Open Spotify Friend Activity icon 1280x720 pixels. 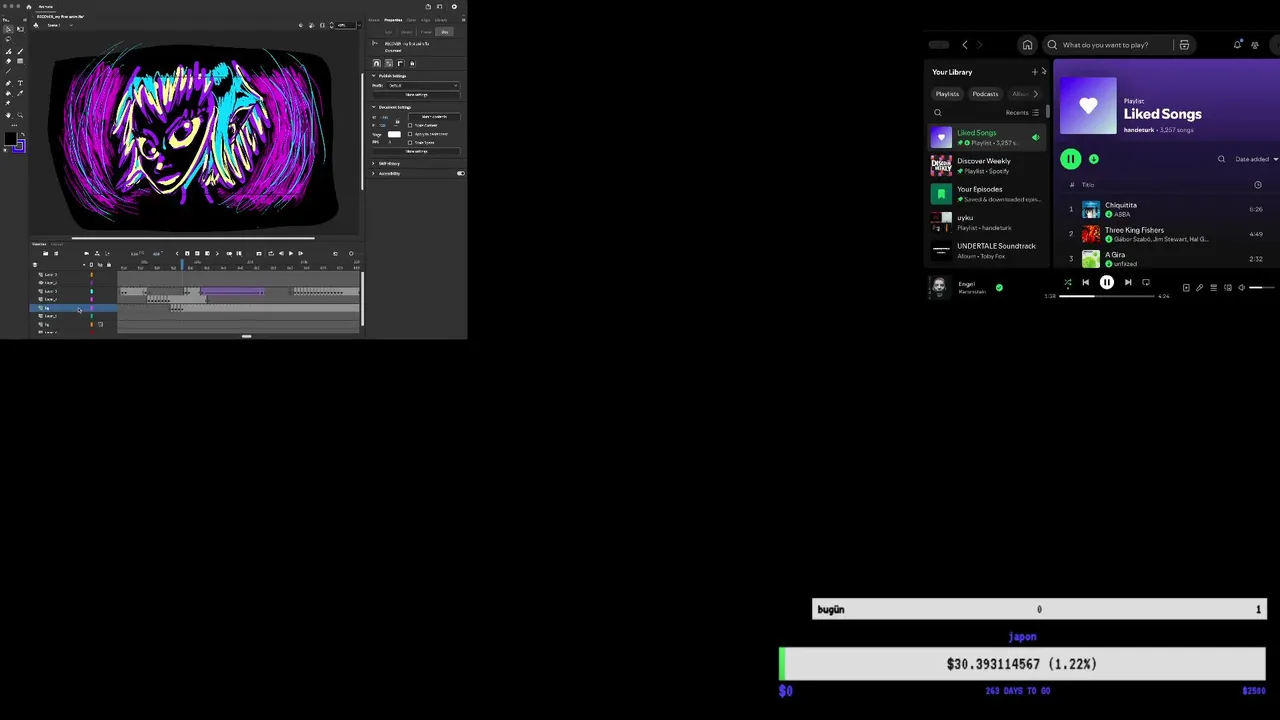(1255, 45)
